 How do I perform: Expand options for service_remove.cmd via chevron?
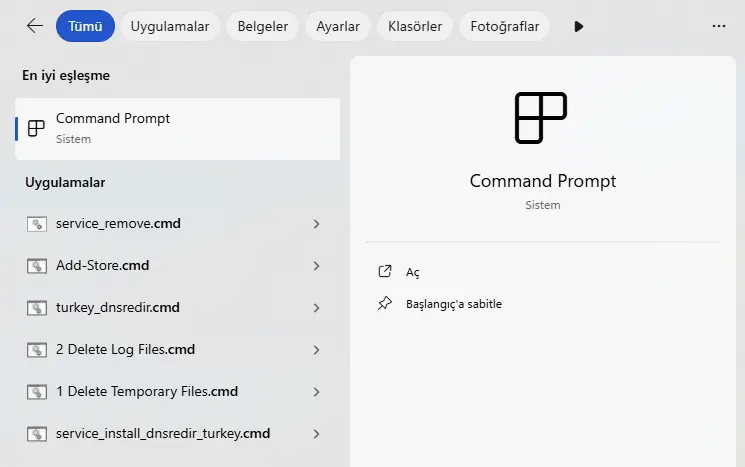[316, 224]
